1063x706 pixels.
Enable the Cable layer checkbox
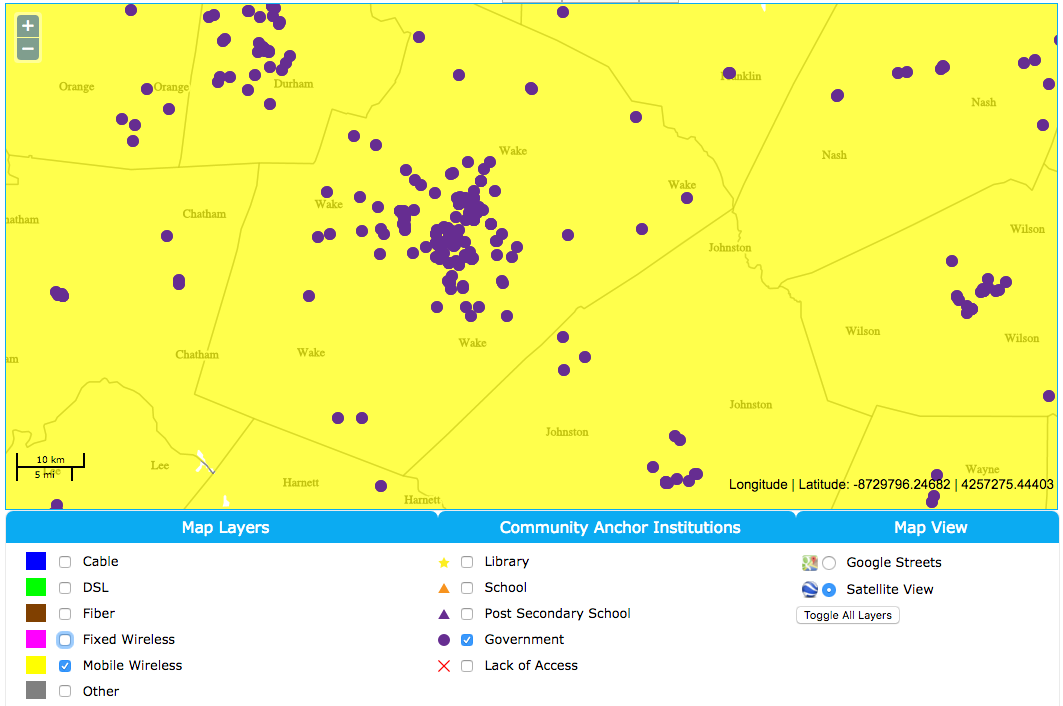65,562
